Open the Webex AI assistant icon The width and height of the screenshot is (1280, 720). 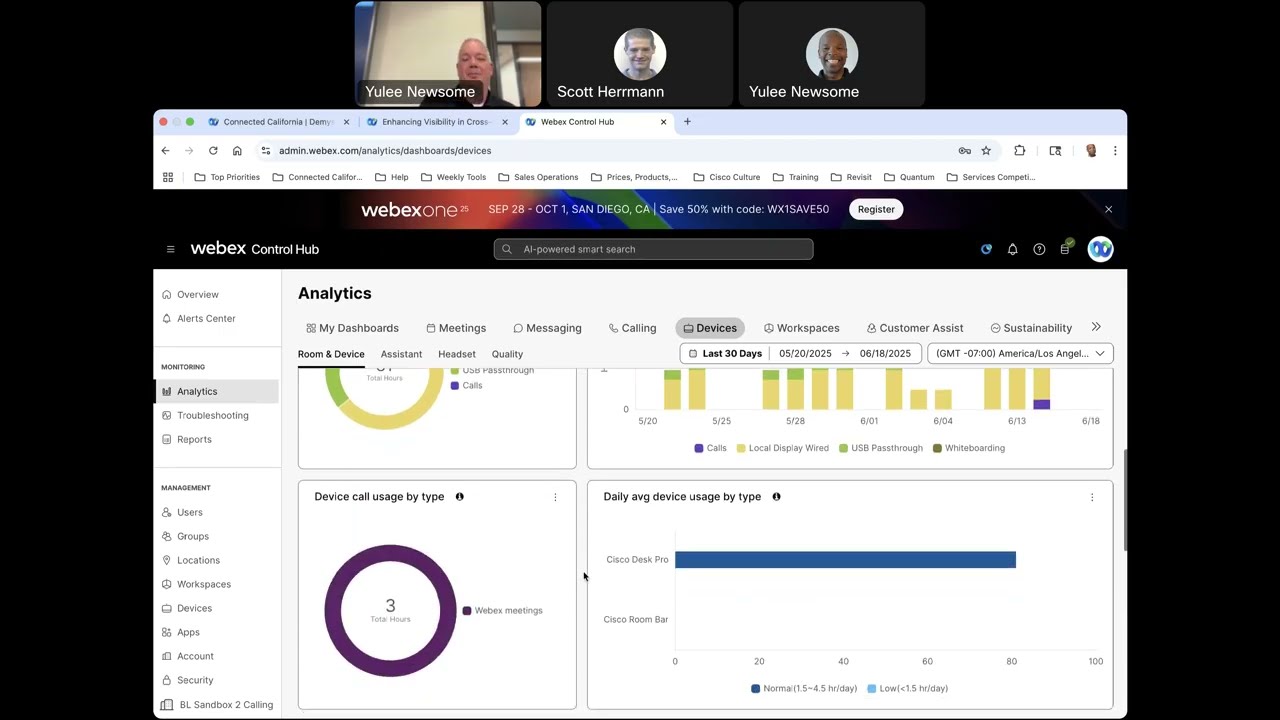986,249
